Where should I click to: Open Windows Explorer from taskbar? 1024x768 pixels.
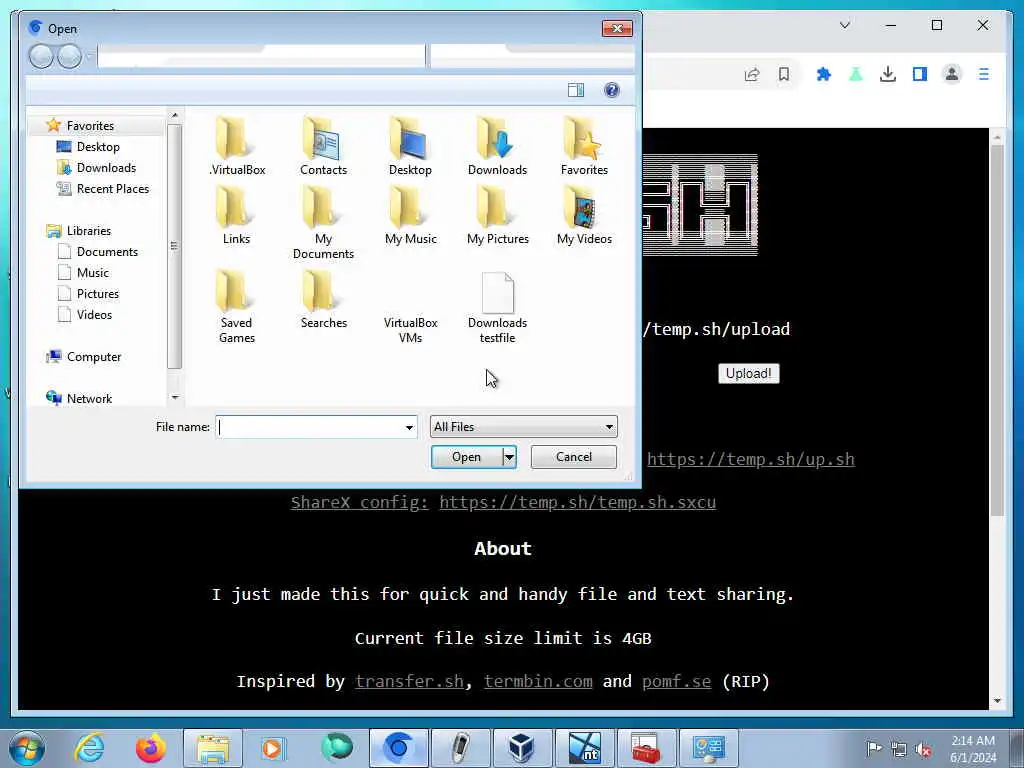212,748
